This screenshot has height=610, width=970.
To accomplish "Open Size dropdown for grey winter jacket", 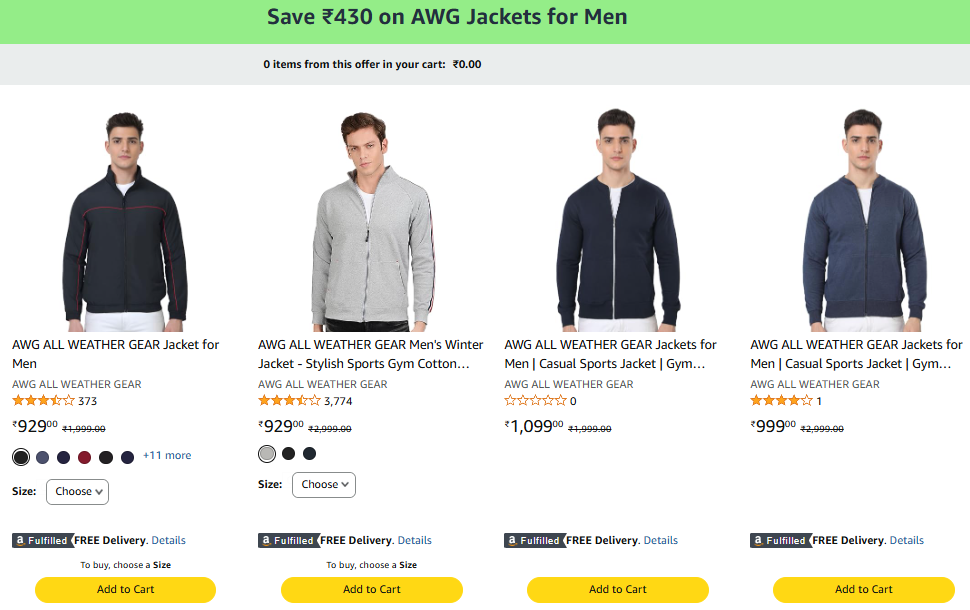I will 323,485.
